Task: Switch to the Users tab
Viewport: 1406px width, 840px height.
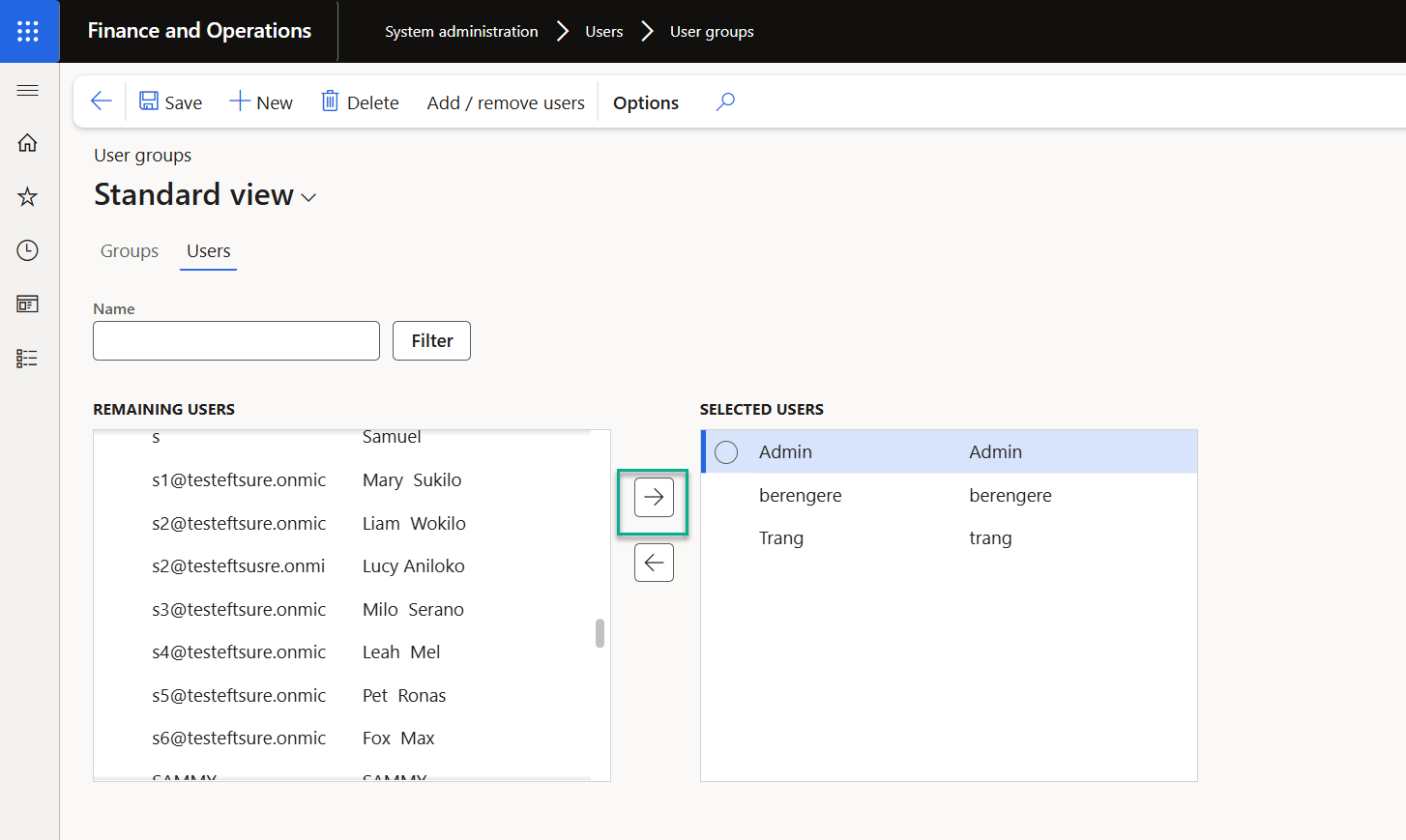Action: pyautogui.click(x=209, y=251)
